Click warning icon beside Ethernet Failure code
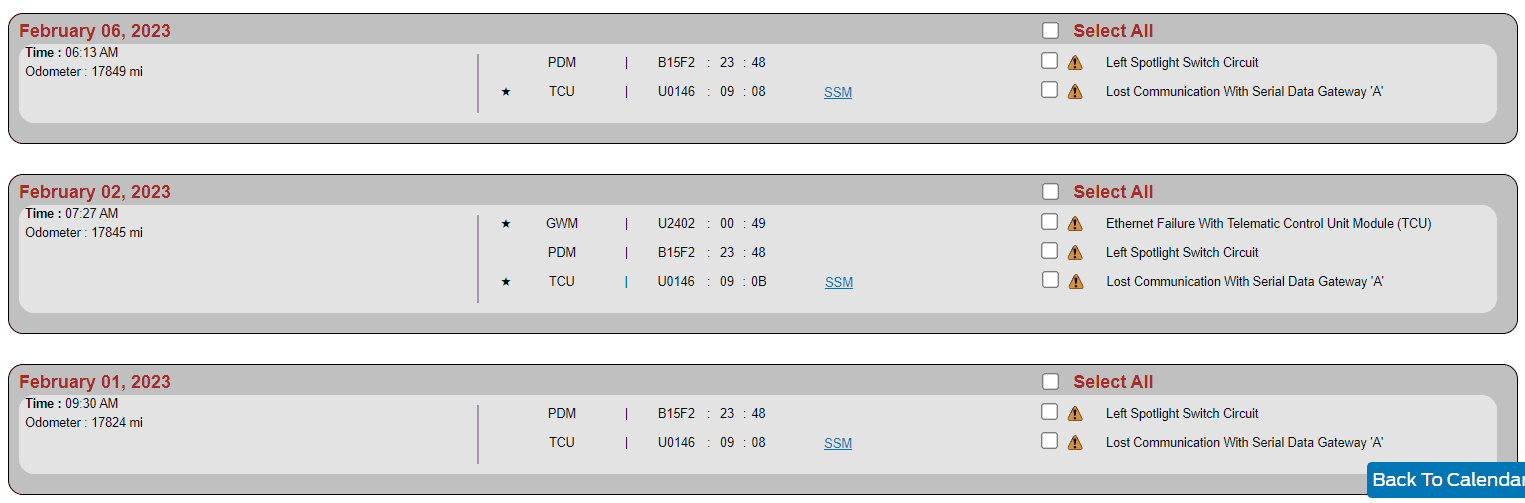 point(1075,223)
